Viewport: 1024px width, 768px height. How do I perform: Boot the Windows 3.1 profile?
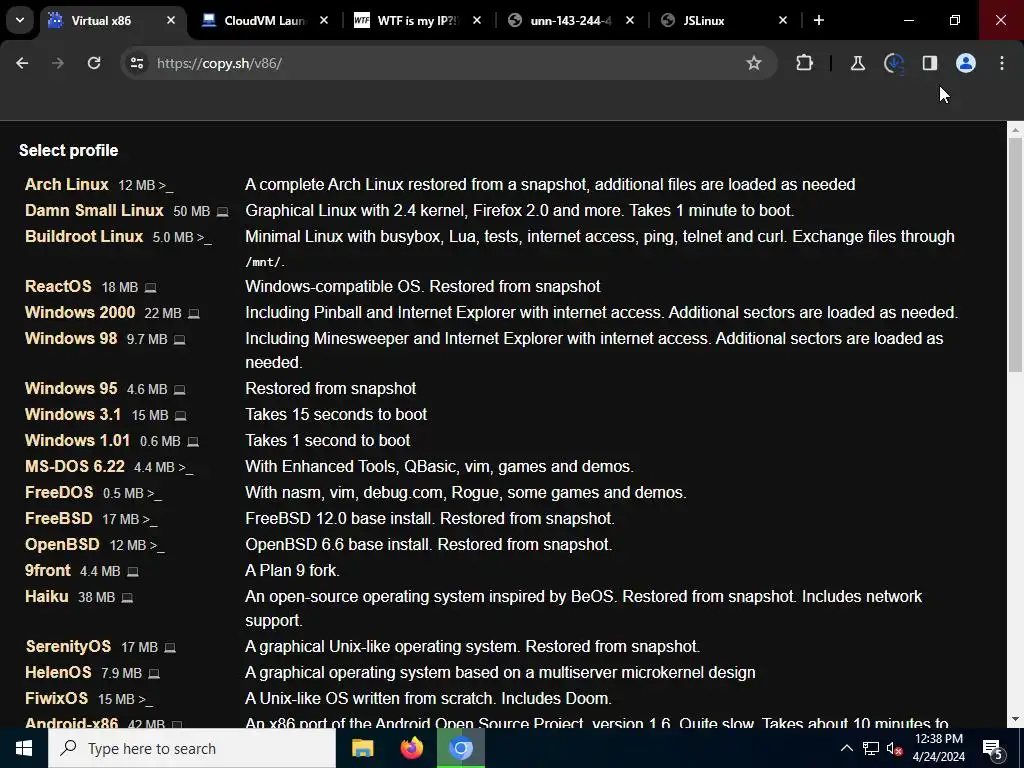tap(73, 414)
